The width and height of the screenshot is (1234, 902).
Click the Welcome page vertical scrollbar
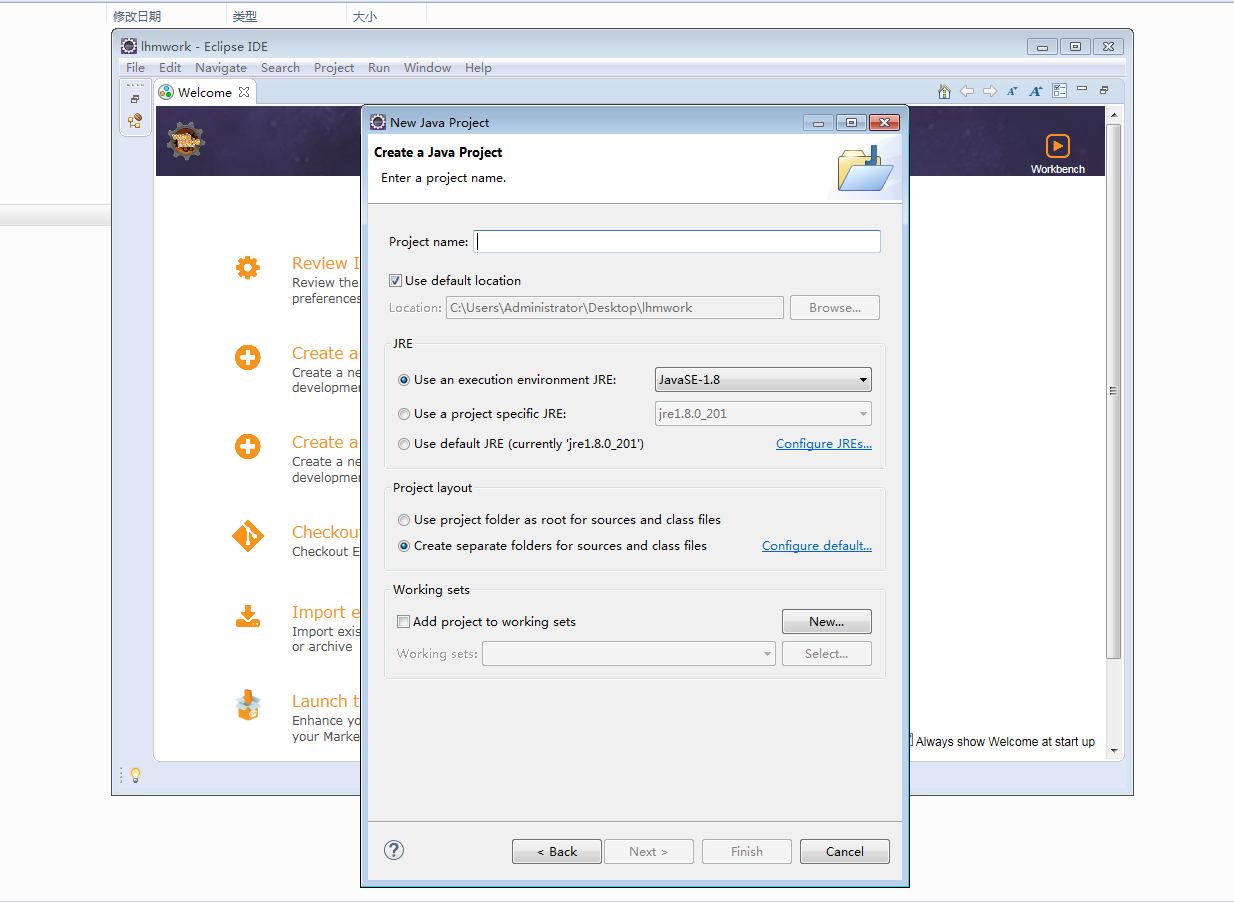coord(1114,391)
